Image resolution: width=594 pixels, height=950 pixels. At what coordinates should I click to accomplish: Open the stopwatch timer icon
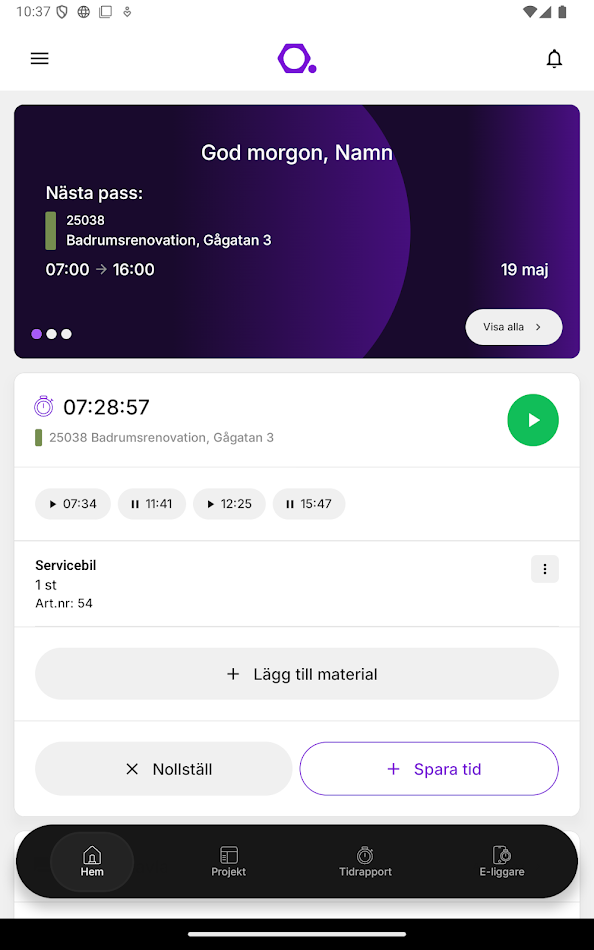[x=43, y=406]
